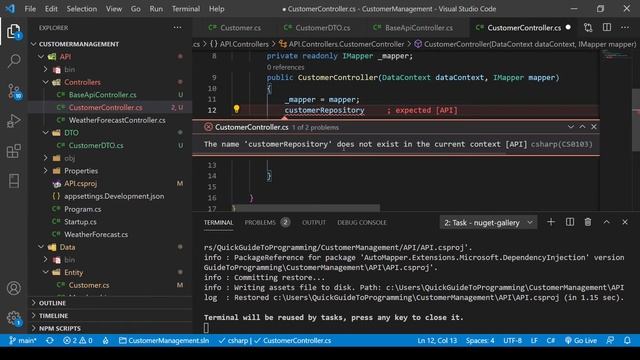Switch to OUTPUT panel tab
640x360 pixels.
pyautogui.click(x=314, y=222)
